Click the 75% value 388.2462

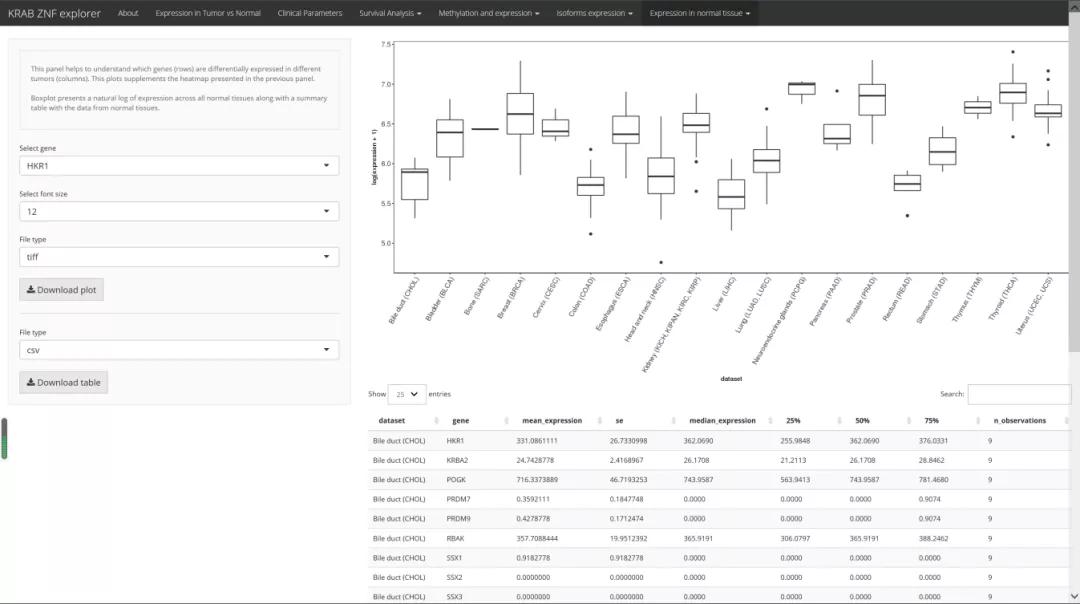click(x=933, y=539)
